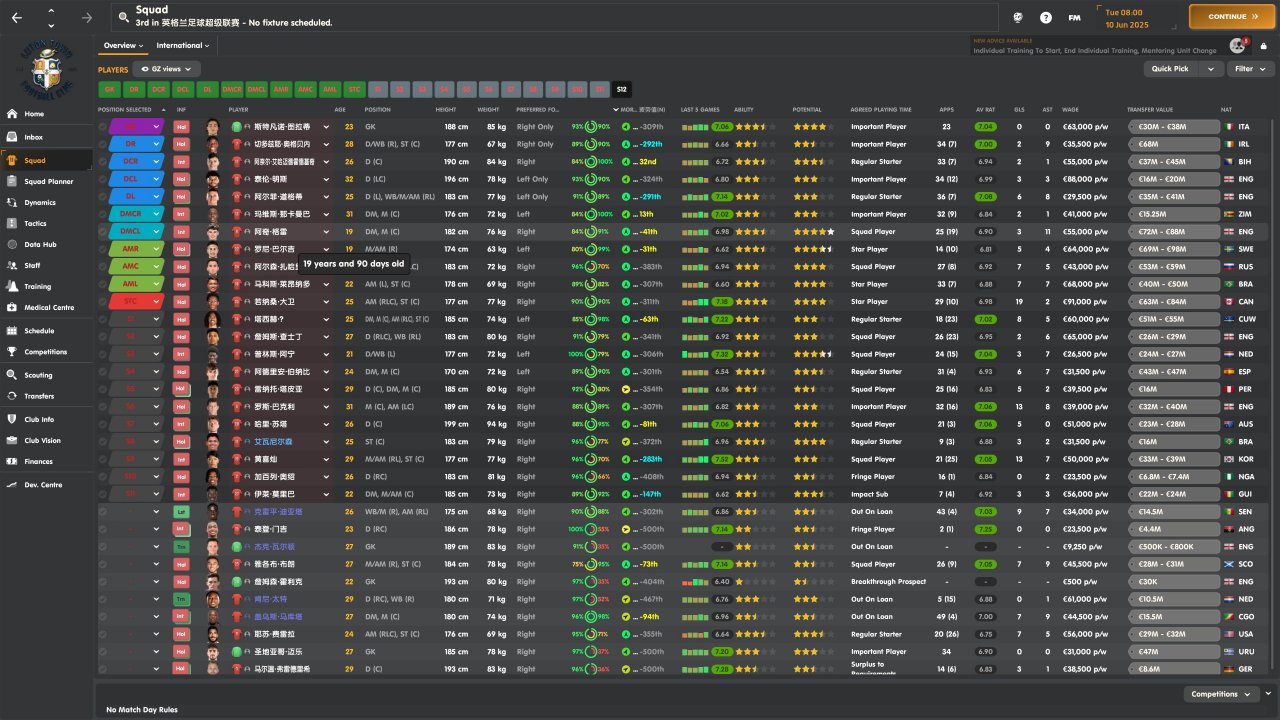Open Competitions in the sidebar

click(x=46, y=352)
